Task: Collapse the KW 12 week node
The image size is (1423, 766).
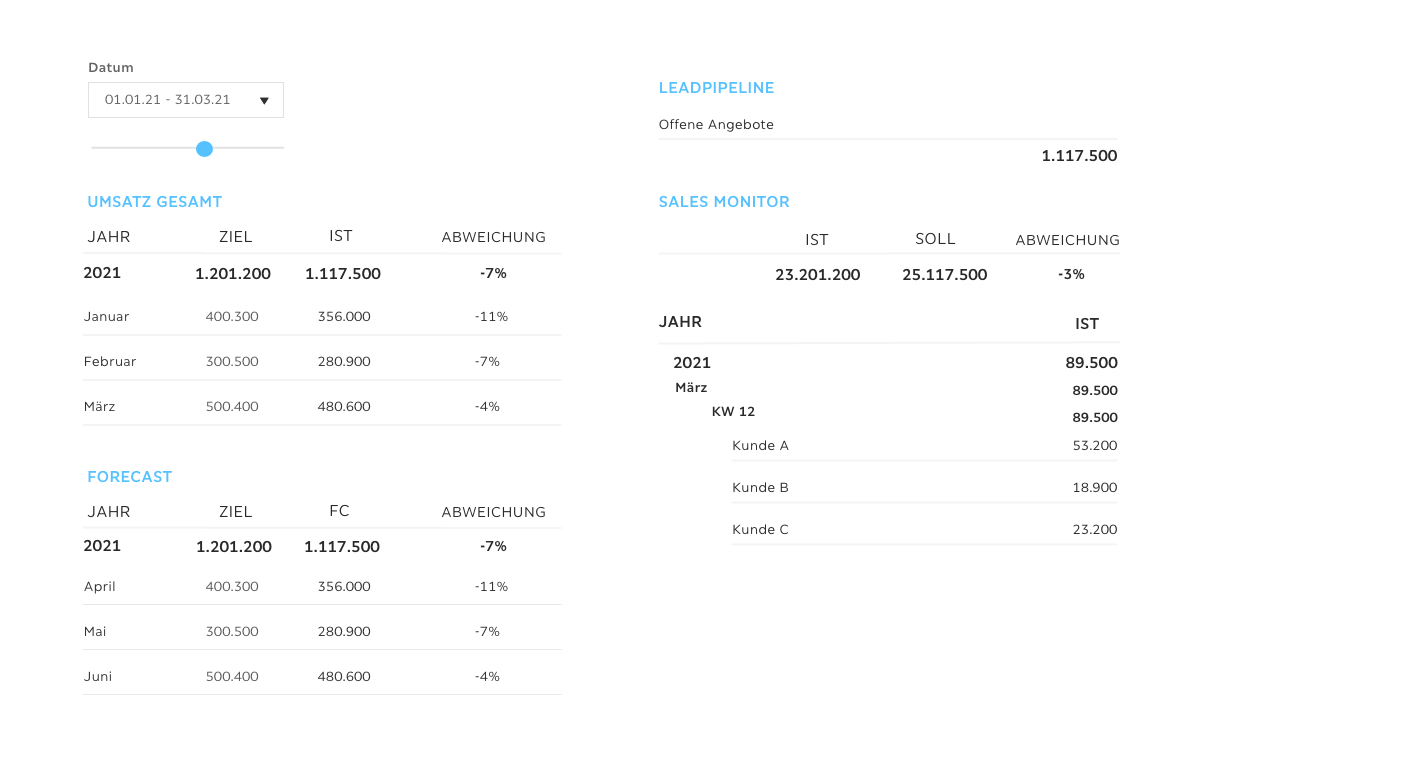Action: [x=733, y=412]
